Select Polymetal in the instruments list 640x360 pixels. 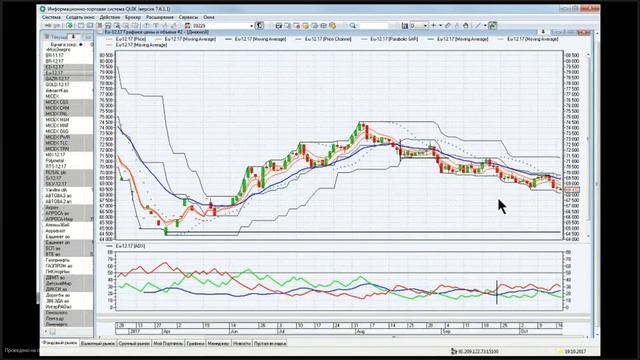[68, 161]
